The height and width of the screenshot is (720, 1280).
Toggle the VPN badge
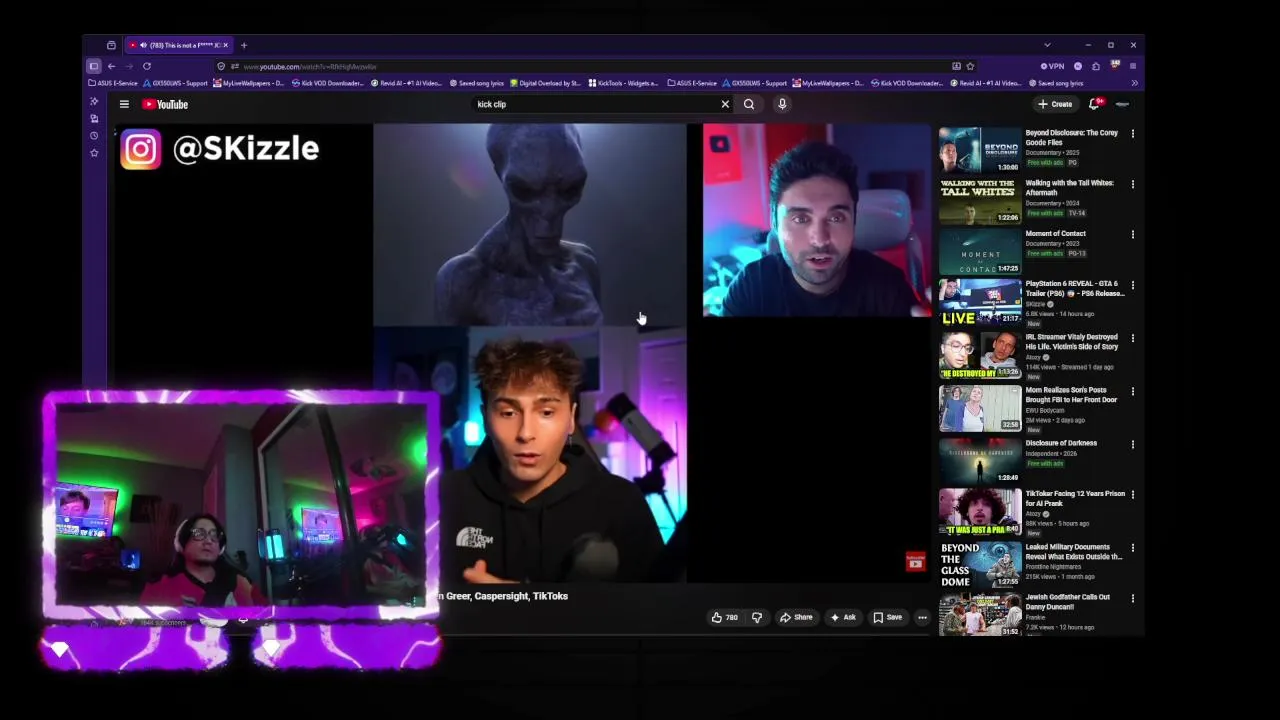(1052, 66)
